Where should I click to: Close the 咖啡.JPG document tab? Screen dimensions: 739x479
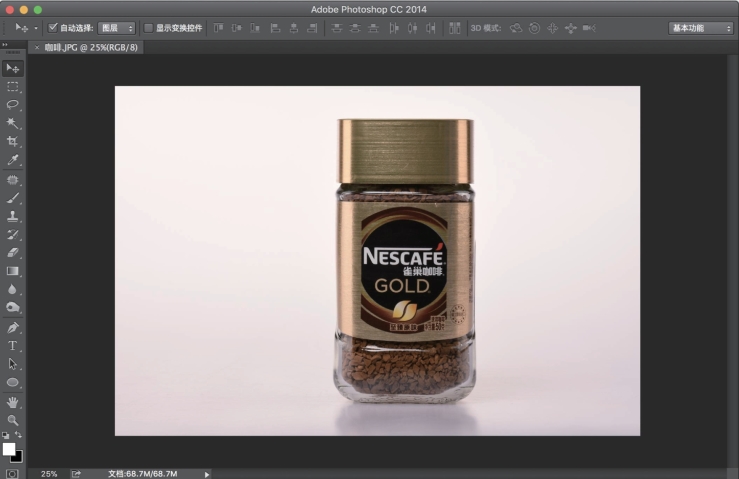(37, 47)
